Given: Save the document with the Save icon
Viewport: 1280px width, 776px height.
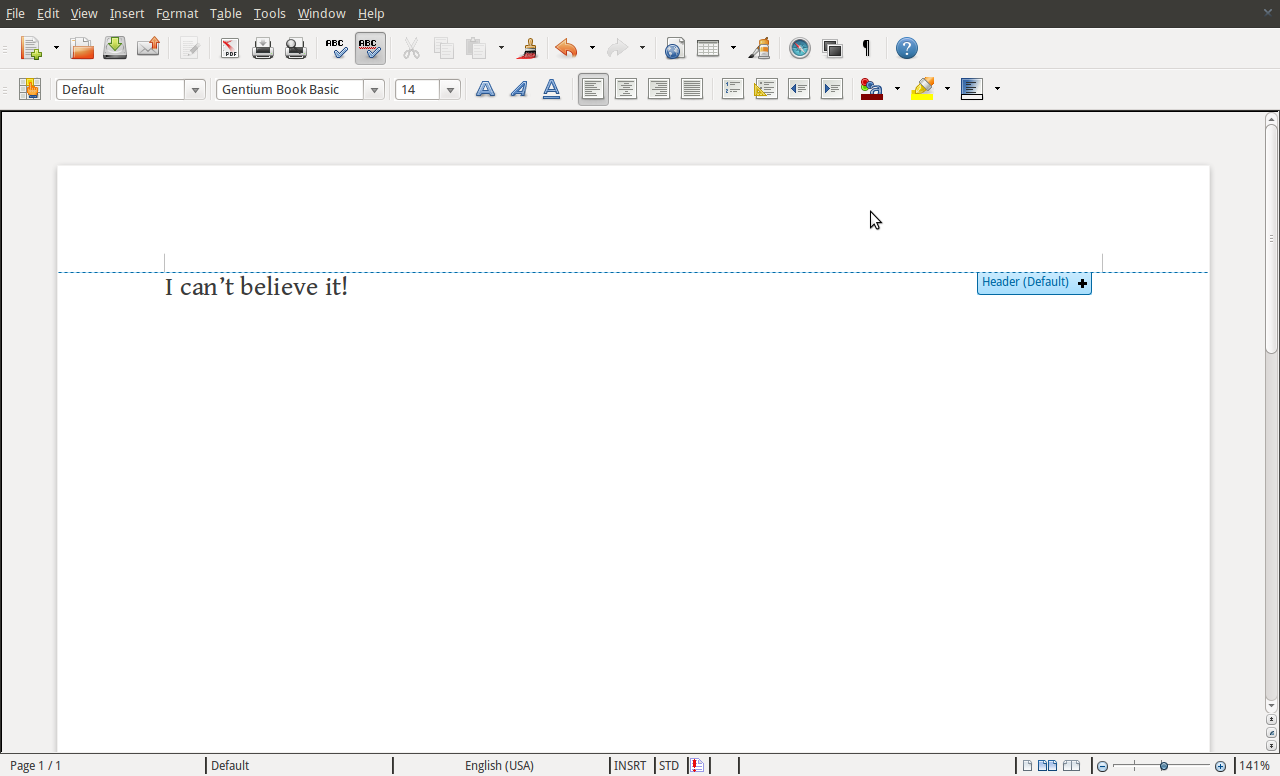Looking at the screenshot, I should pos(115,48).
